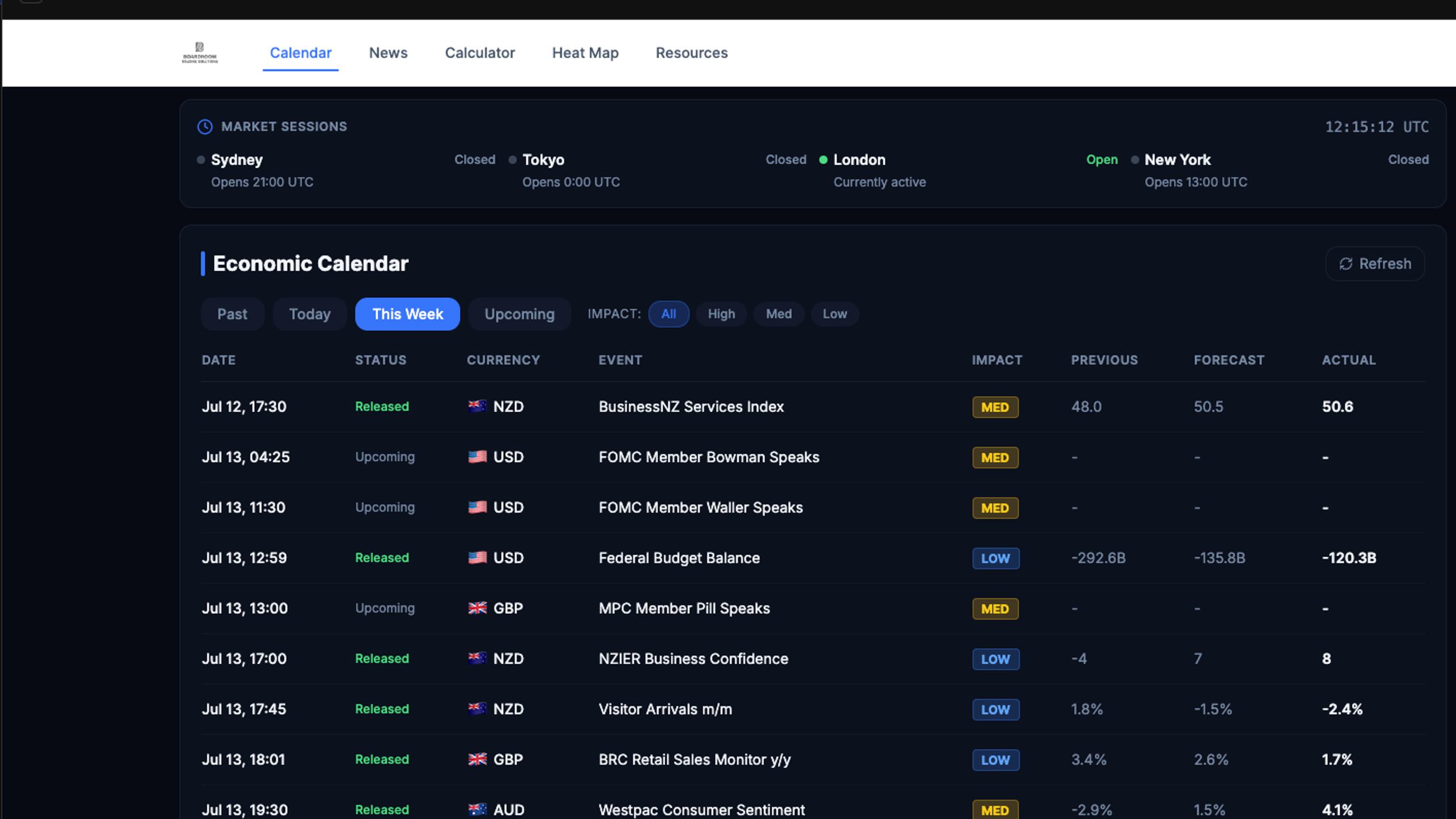
Task: Filter by Med impact
Action: (x=779, y=314)
